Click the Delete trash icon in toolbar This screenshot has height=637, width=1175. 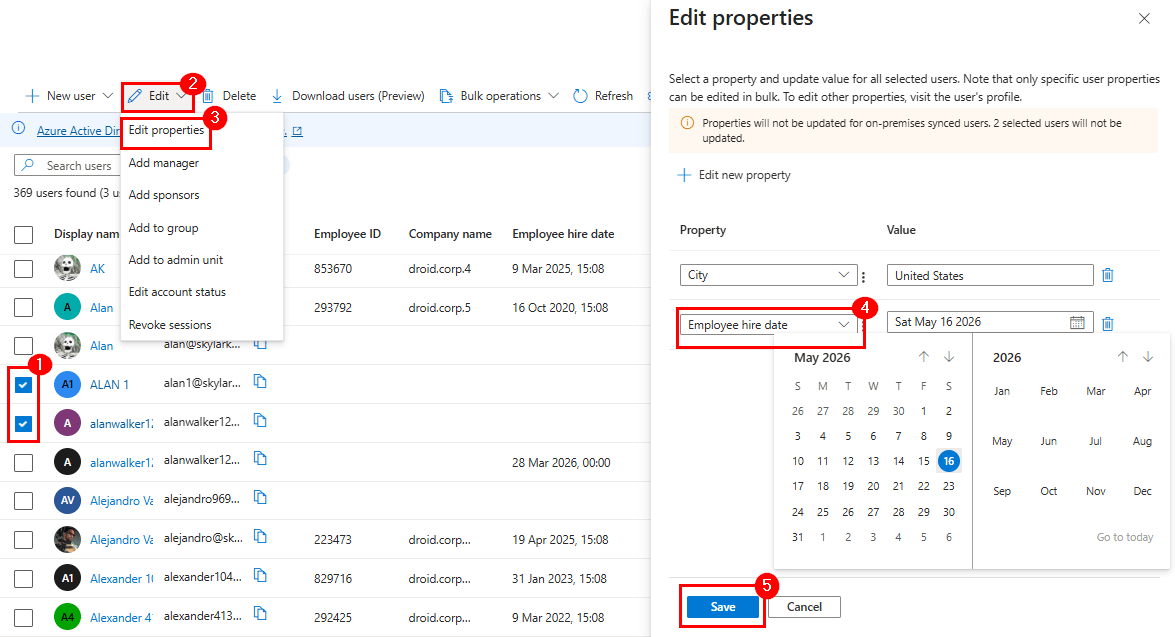(208, 96)
